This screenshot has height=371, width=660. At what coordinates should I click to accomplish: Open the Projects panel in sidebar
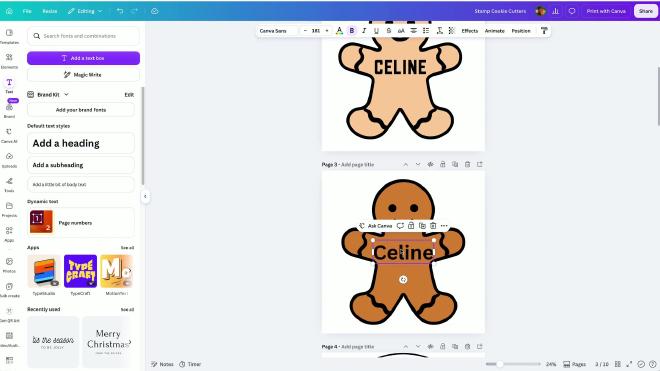9,209
